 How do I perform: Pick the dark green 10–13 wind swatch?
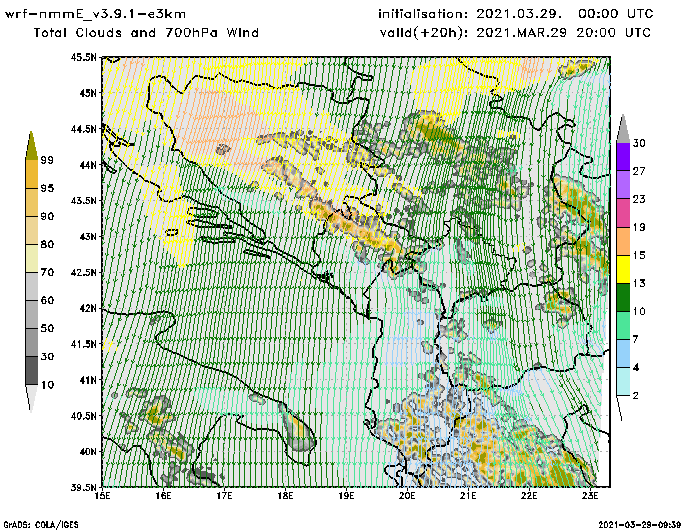pyautogui.click(x=623, y=297)
